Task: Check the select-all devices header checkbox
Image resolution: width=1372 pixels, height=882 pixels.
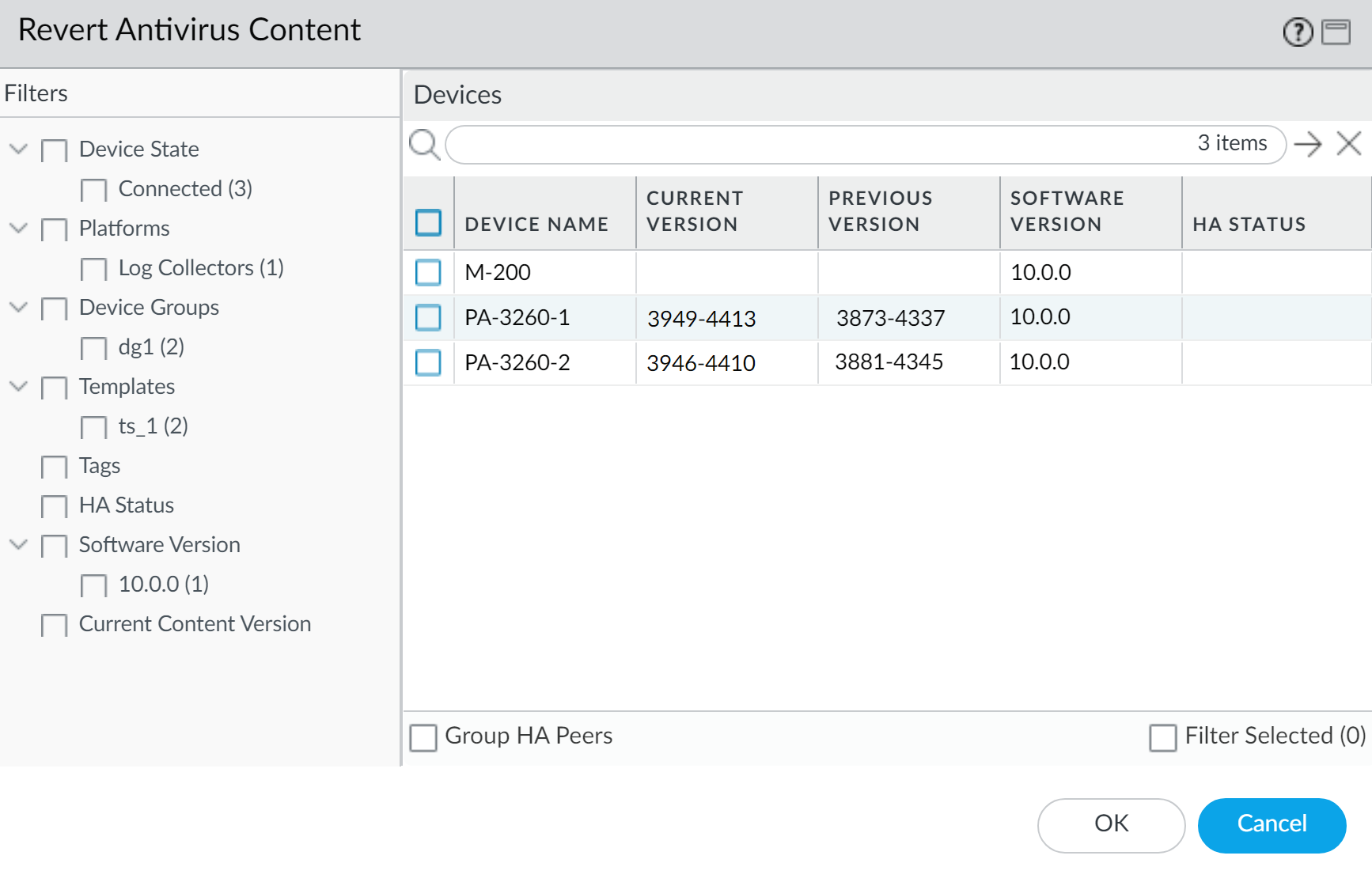Action: pyautogui.click(x=428, y=223)
